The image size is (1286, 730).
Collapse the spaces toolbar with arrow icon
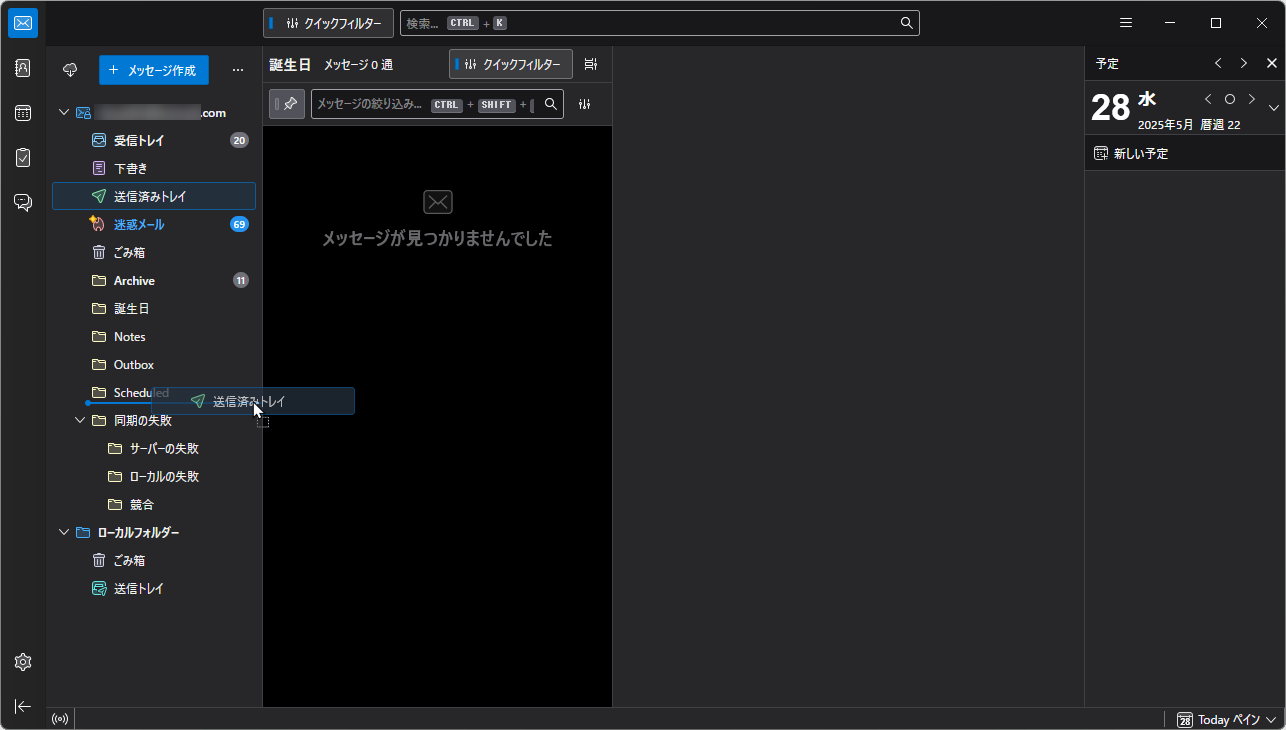22,706
